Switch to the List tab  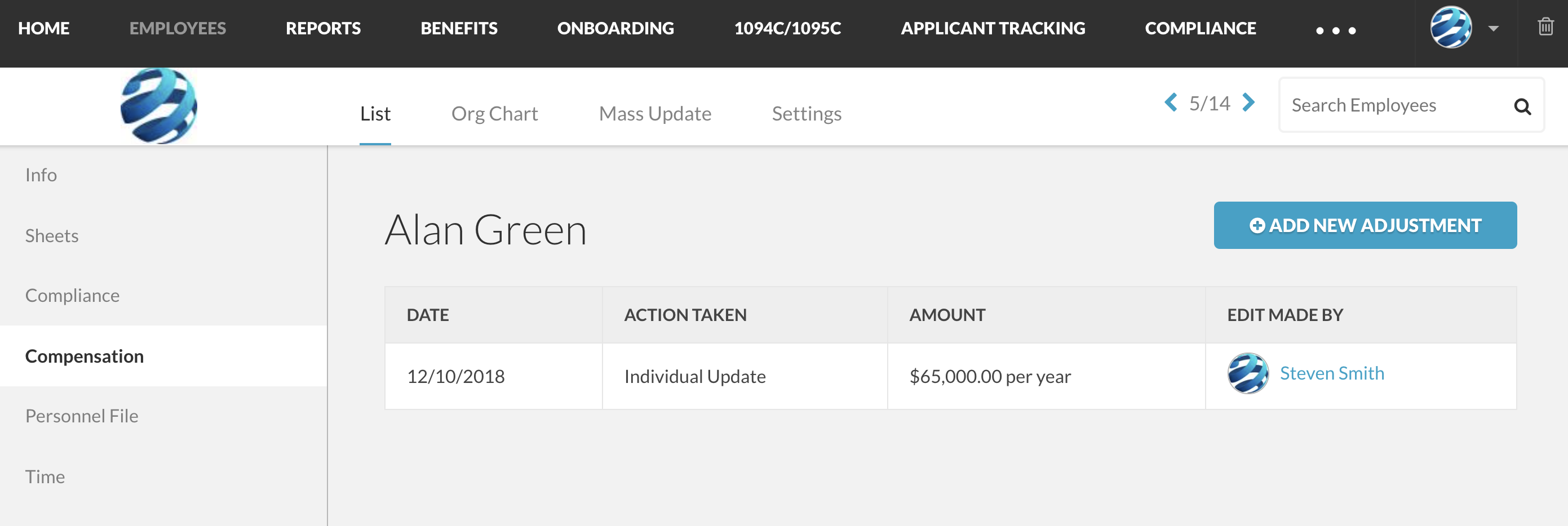click(375, 114)
